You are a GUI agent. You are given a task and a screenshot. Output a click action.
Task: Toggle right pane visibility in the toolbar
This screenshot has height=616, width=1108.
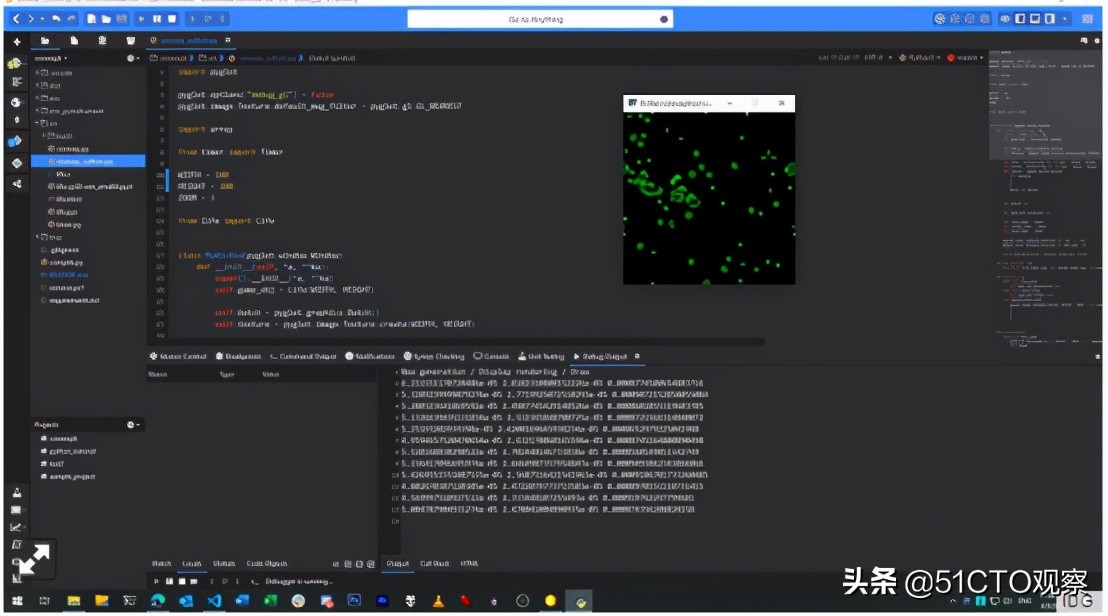(1050, 19)
